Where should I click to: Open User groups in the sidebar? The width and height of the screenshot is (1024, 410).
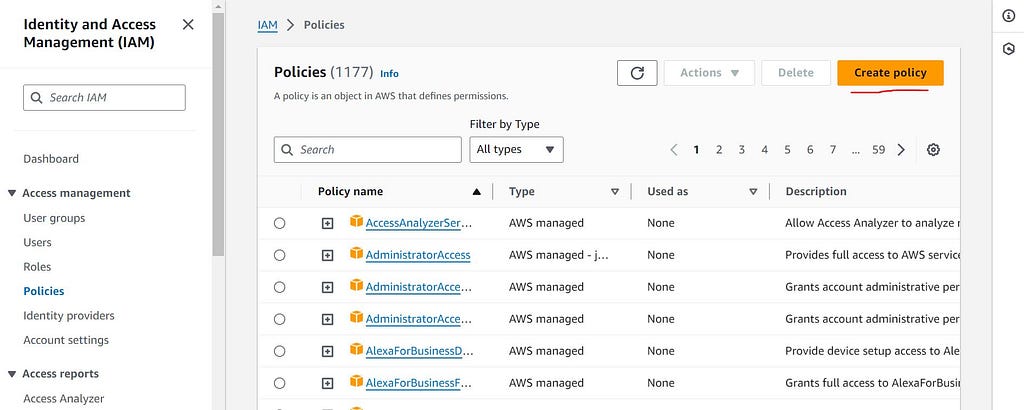[54, 218]
